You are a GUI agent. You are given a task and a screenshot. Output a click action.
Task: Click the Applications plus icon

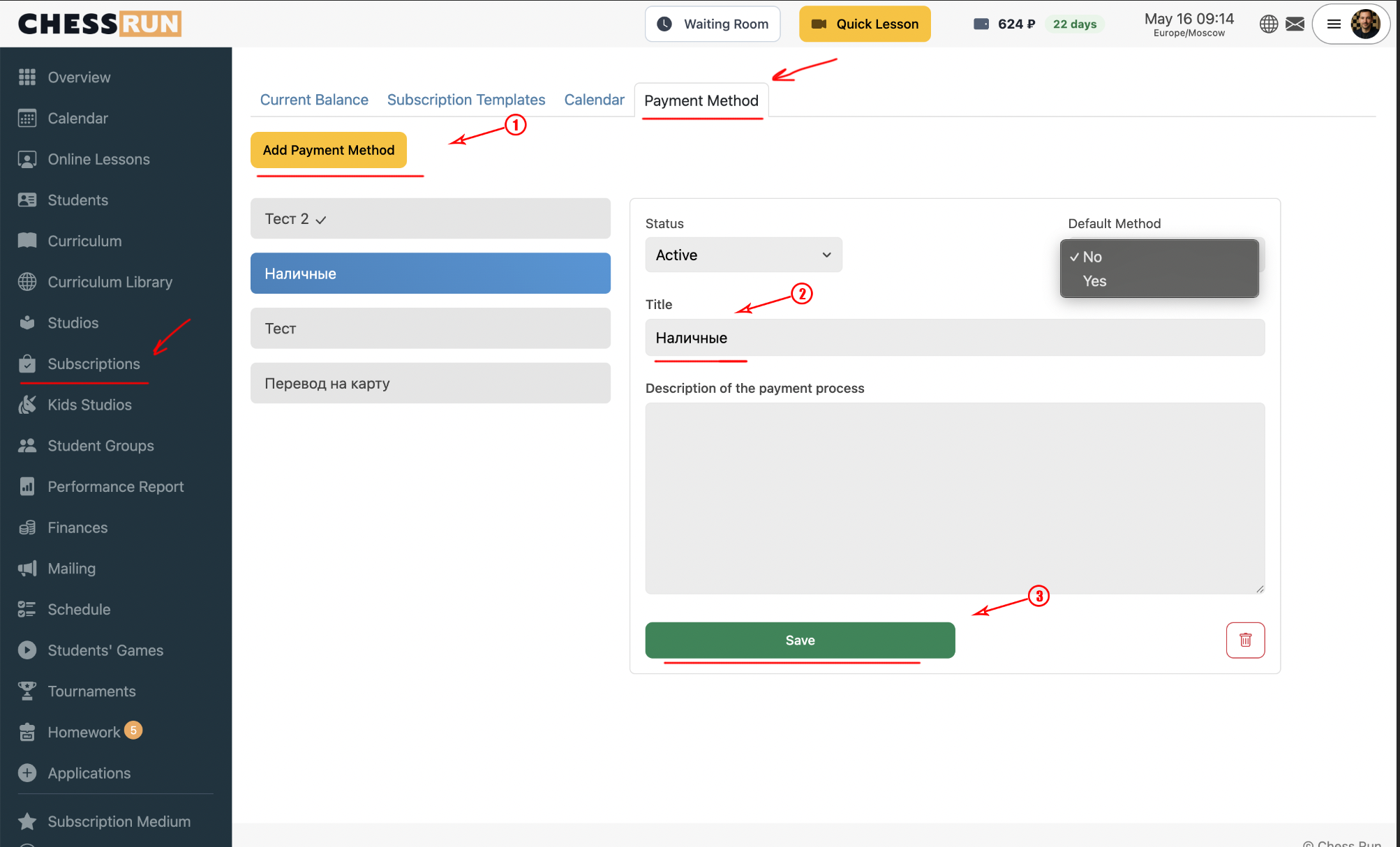pos(27,773)
